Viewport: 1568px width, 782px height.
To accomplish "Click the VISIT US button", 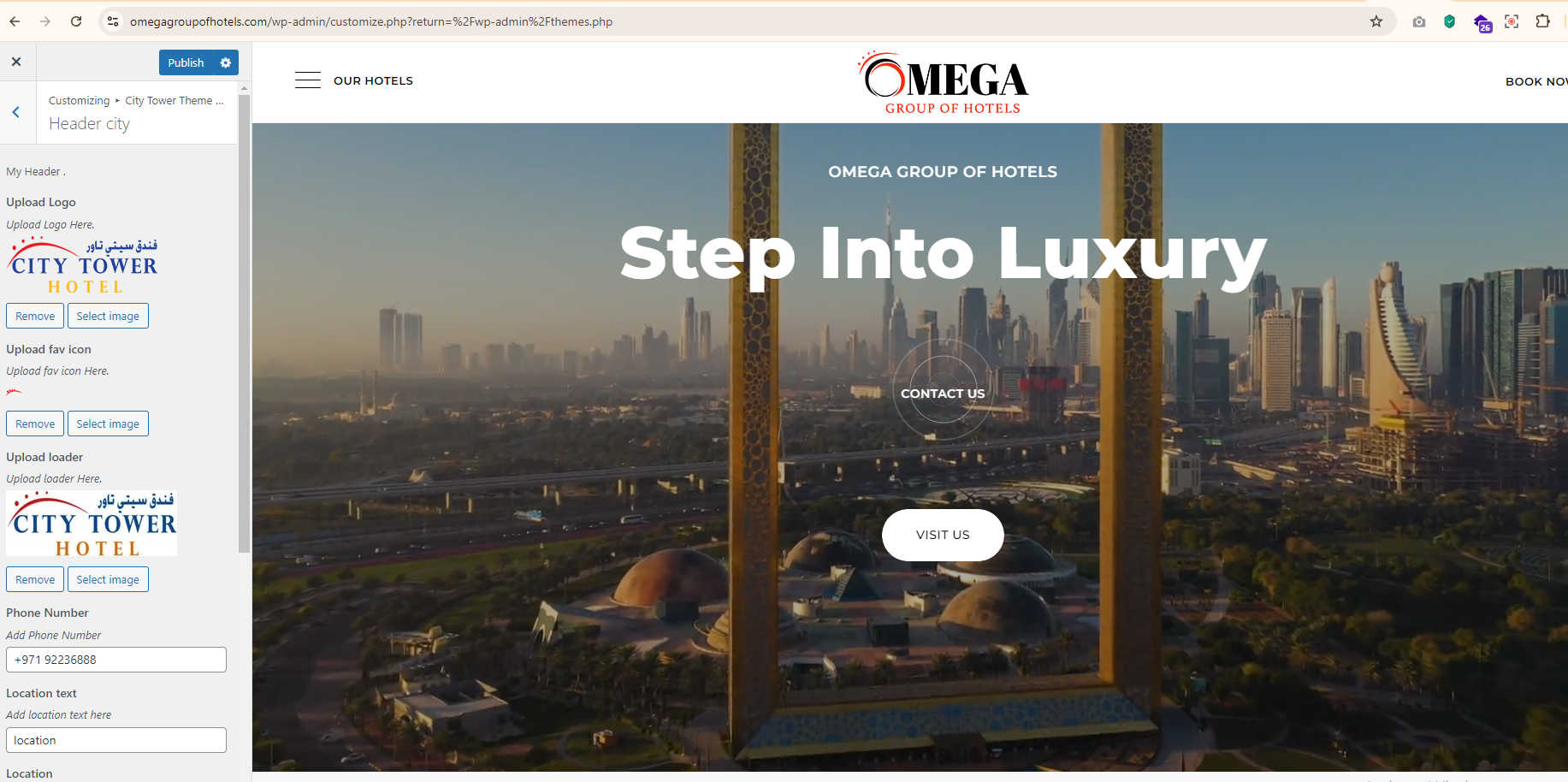I will point(943,535).
